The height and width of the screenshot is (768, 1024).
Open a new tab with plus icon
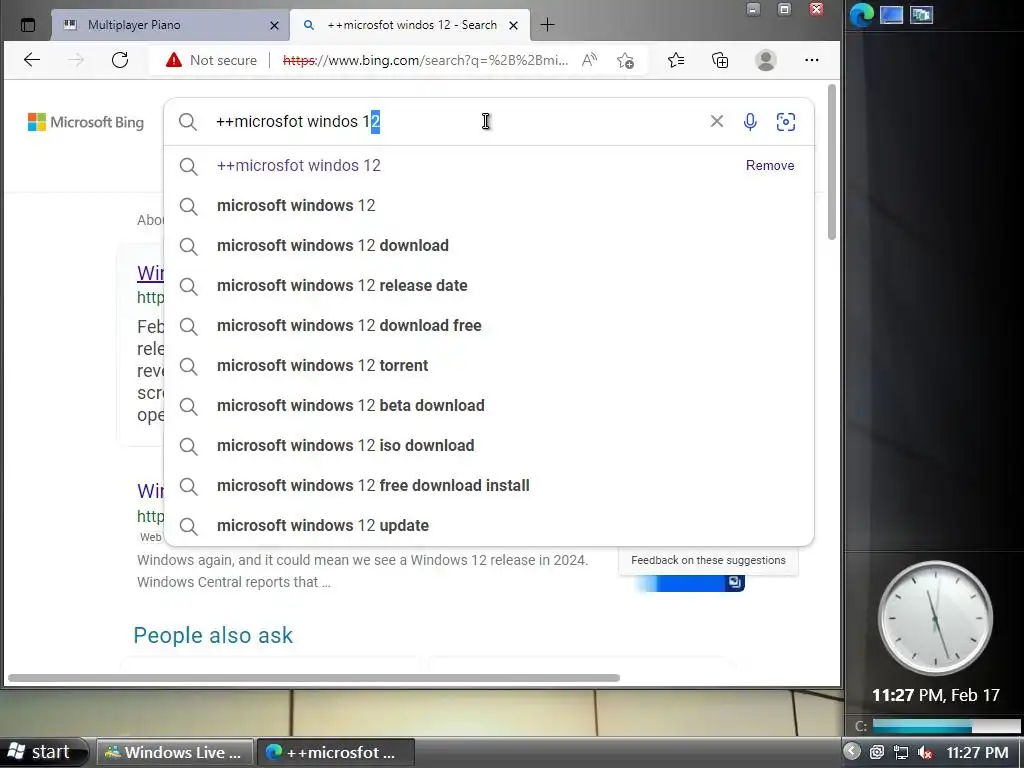(x=547, y=25)
